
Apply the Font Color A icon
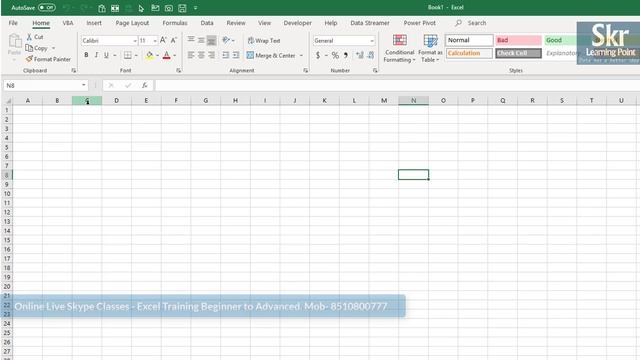click(167, 55)
